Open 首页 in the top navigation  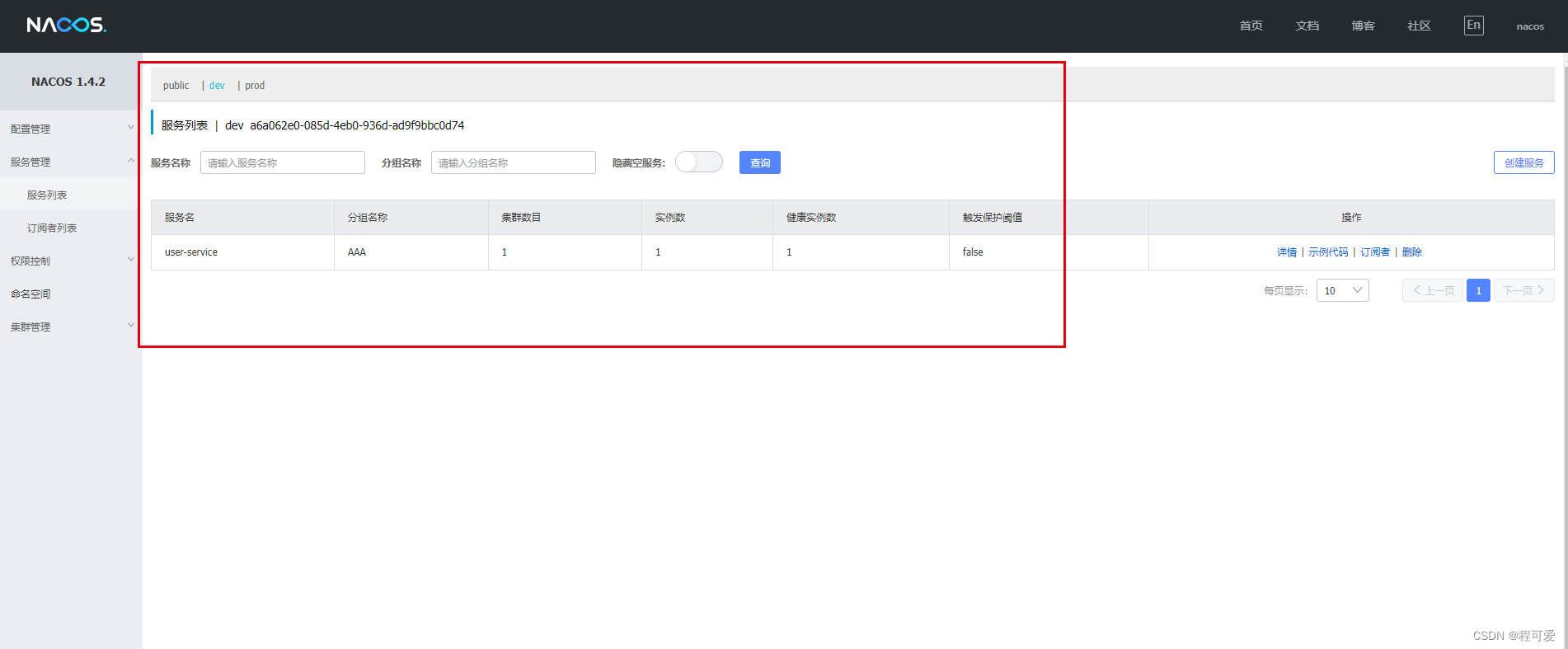pos(1251,26)
